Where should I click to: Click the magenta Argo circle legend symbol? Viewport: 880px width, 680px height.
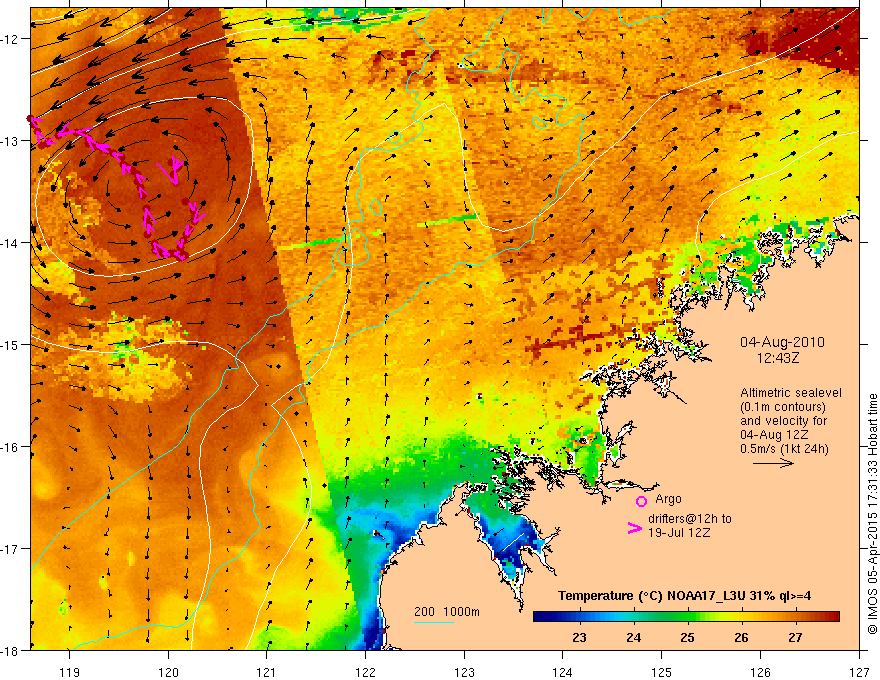641,501
